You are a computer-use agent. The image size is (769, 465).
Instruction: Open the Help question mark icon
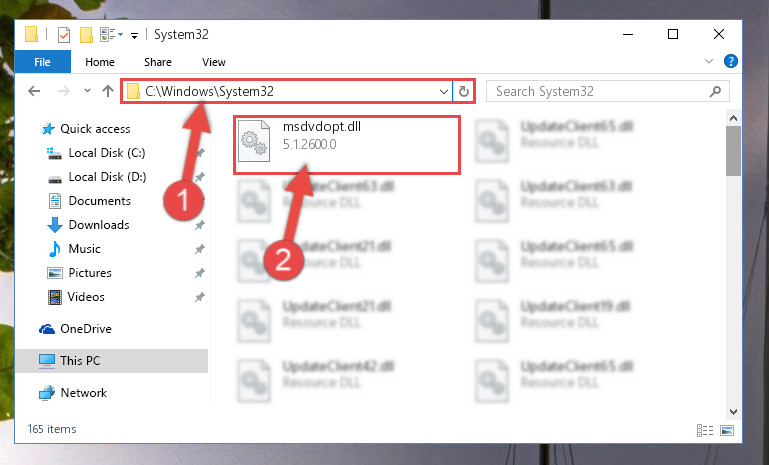click(x=730, y=61)
